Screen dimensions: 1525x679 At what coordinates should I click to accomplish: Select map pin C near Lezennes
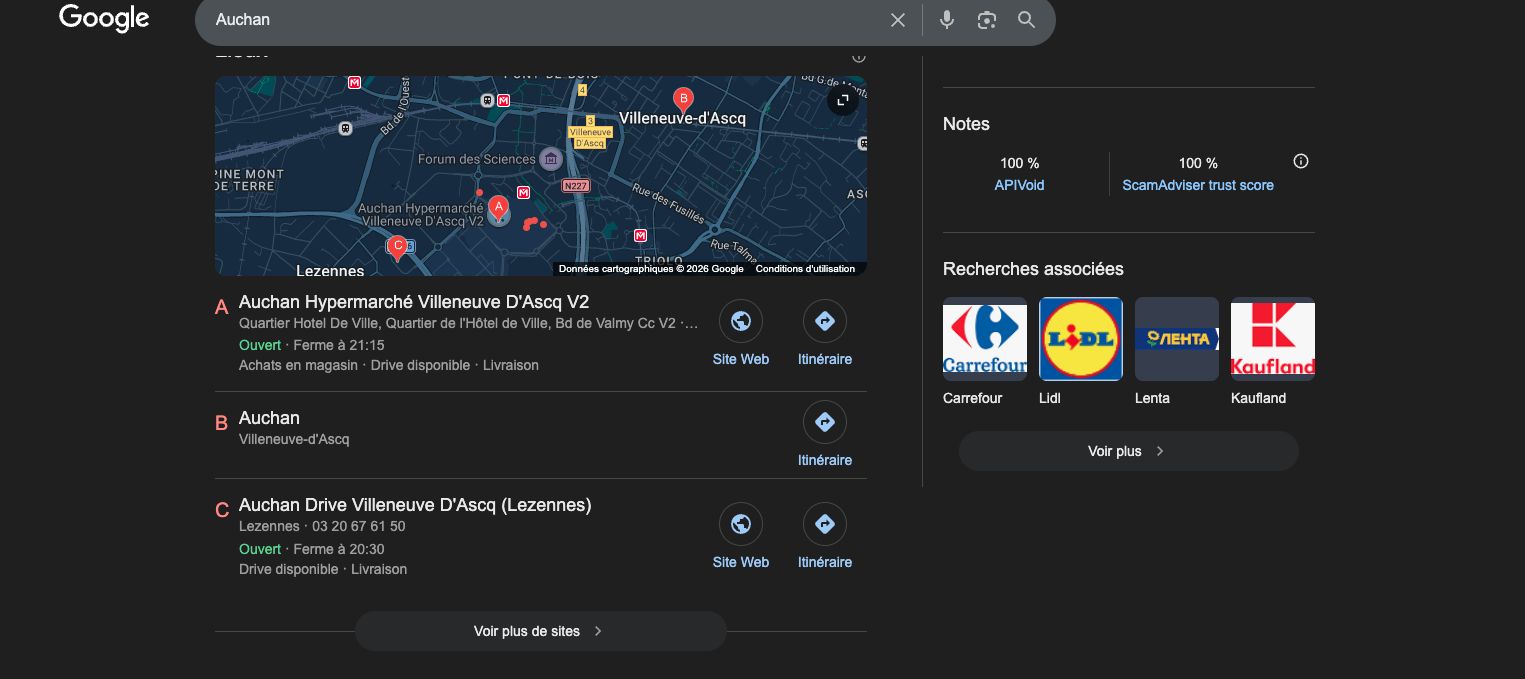click(397, 247)
